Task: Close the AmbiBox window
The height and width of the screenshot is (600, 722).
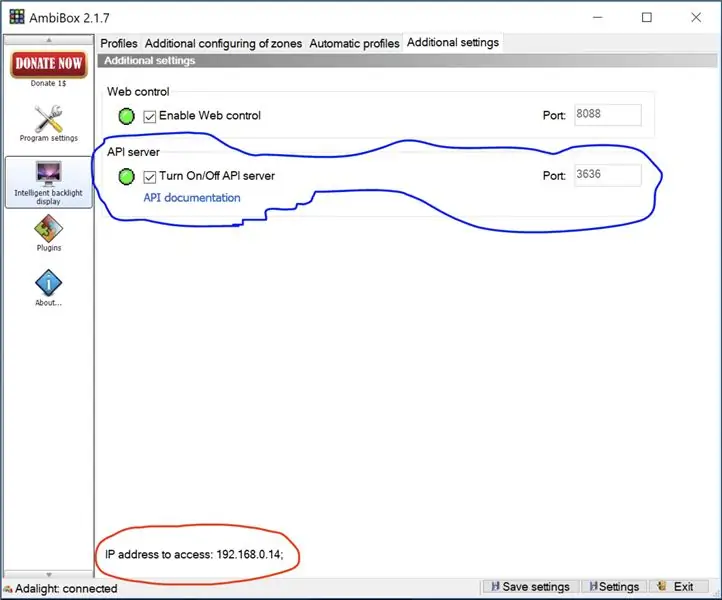Action: [696, 17]
